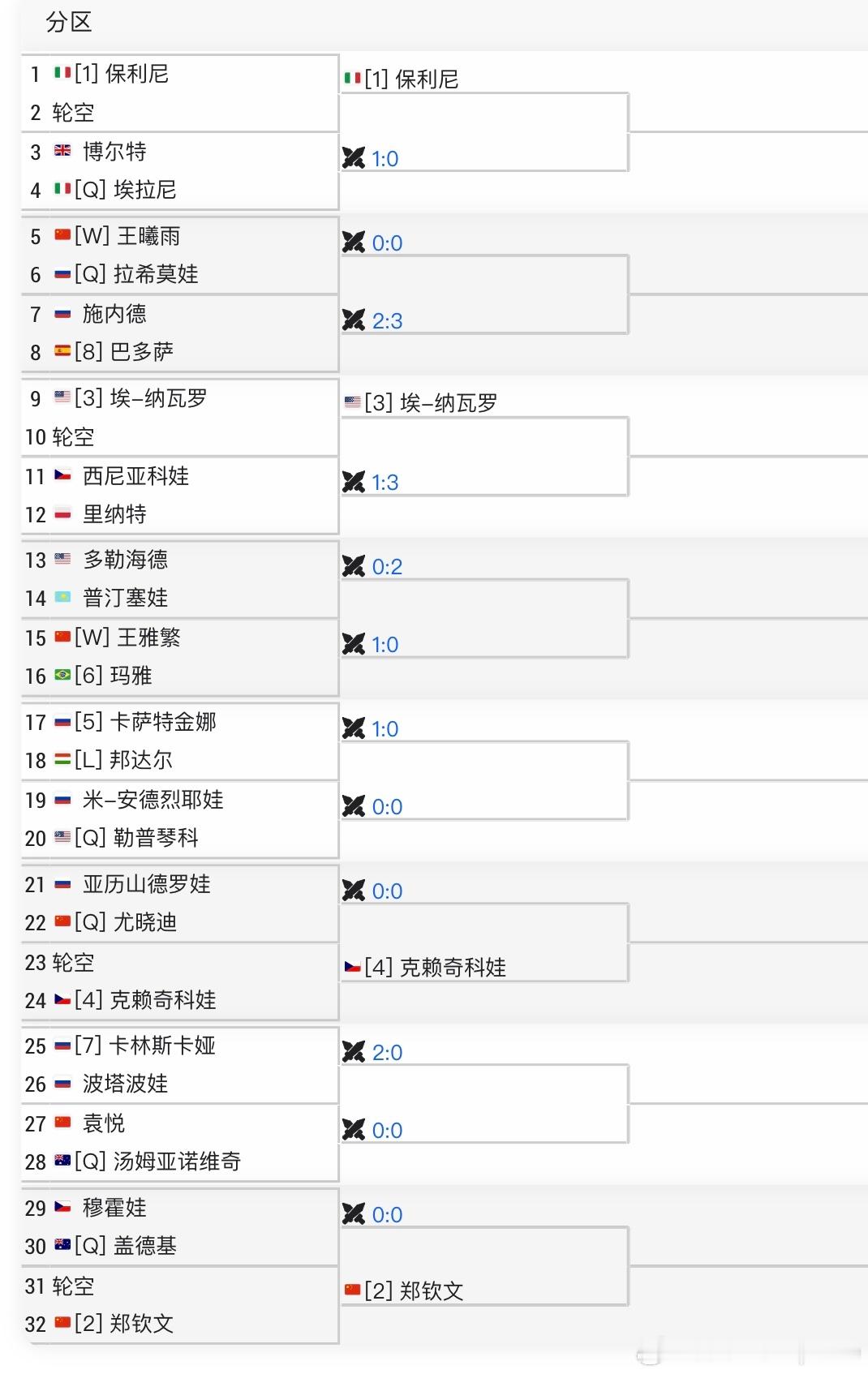Click Spanish flag icon beside 巴多萨

tap(62, 351)
